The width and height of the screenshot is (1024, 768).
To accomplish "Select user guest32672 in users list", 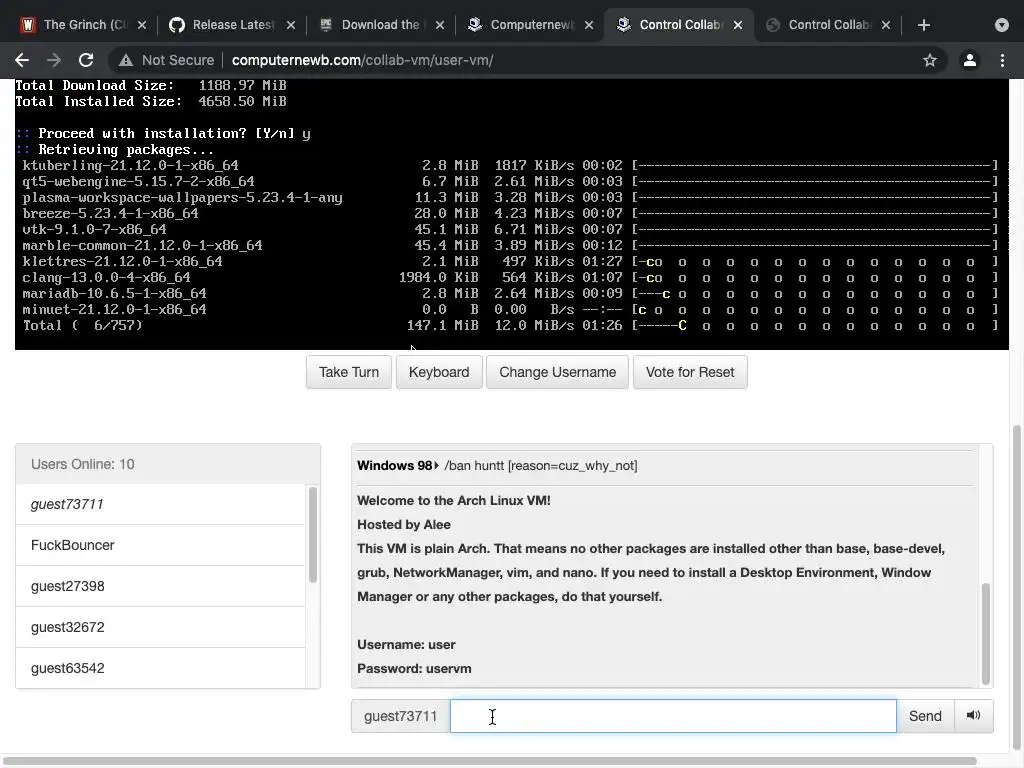I will 161,627.
